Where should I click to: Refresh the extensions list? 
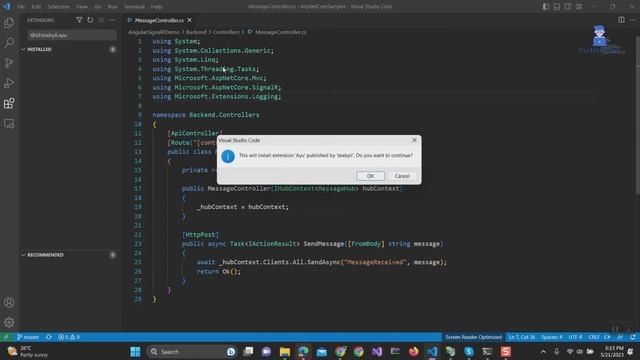(x=90, y=20)
